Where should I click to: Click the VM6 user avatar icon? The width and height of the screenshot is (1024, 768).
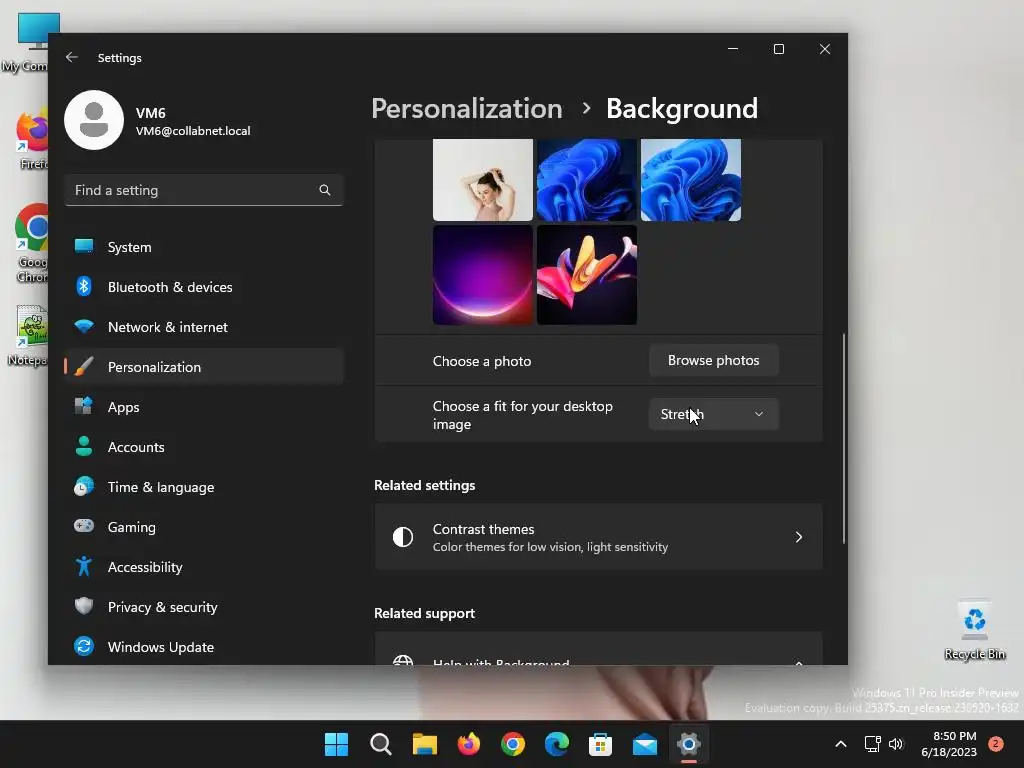(94, 120)
